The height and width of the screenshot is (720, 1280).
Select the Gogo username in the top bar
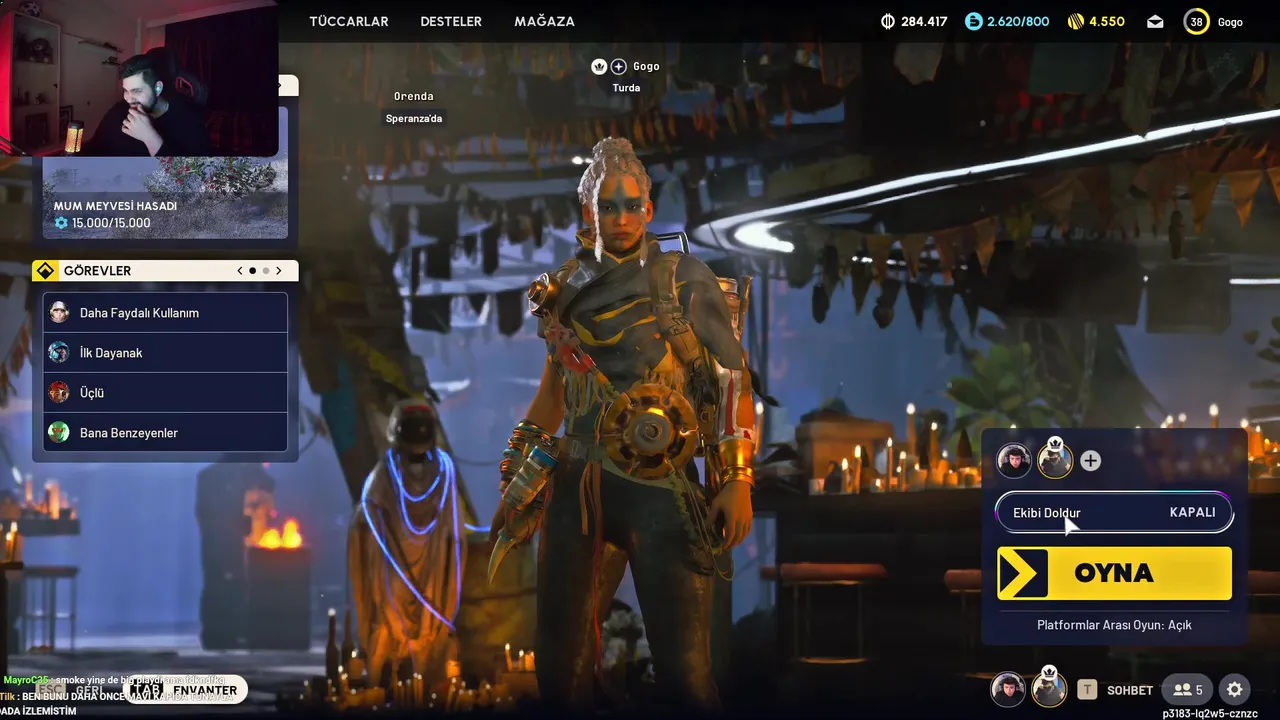[1230, 22]
